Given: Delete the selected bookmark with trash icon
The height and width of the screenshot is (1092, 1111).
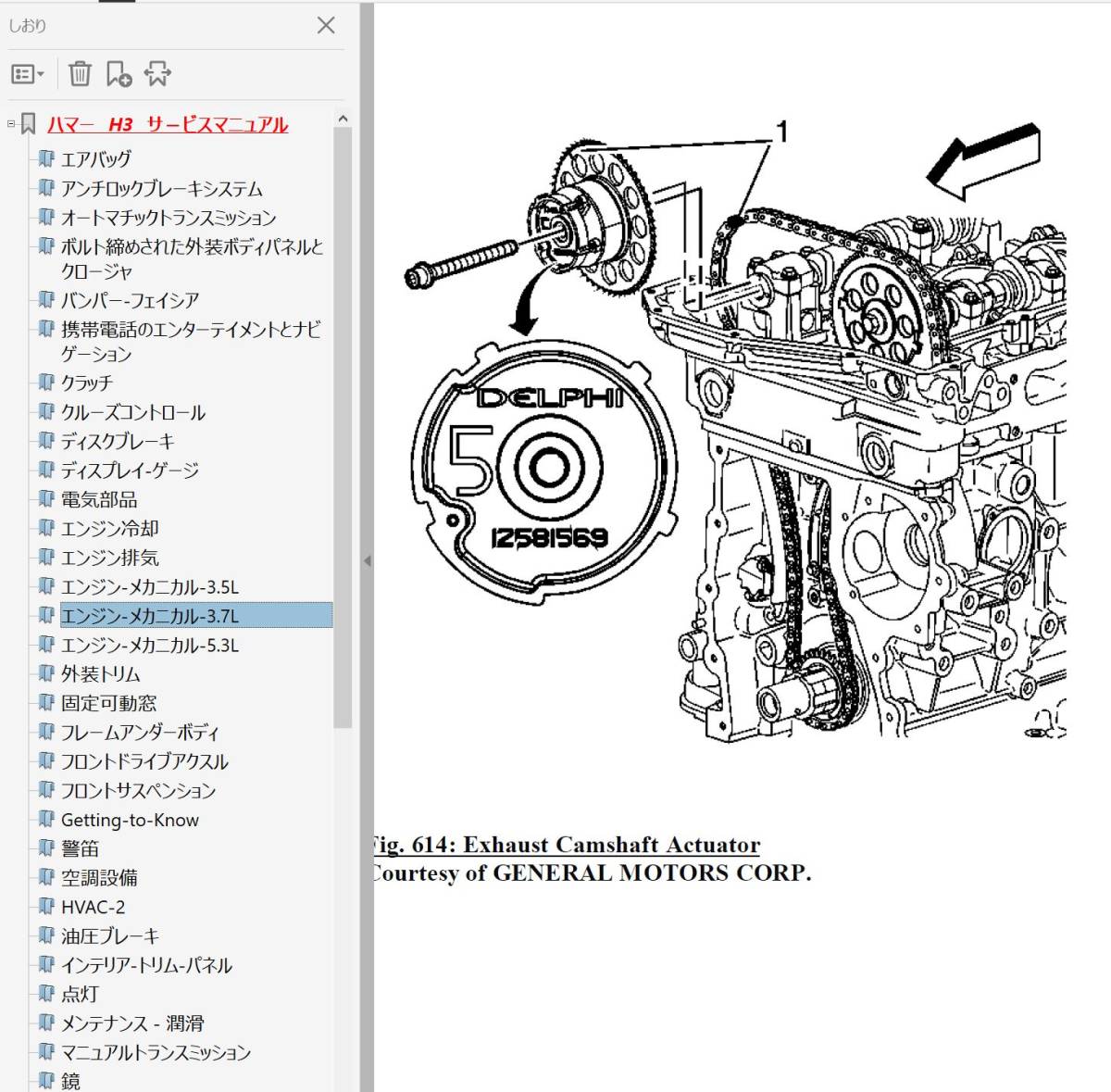Looking at the screenshot, I should coord(81,73).
